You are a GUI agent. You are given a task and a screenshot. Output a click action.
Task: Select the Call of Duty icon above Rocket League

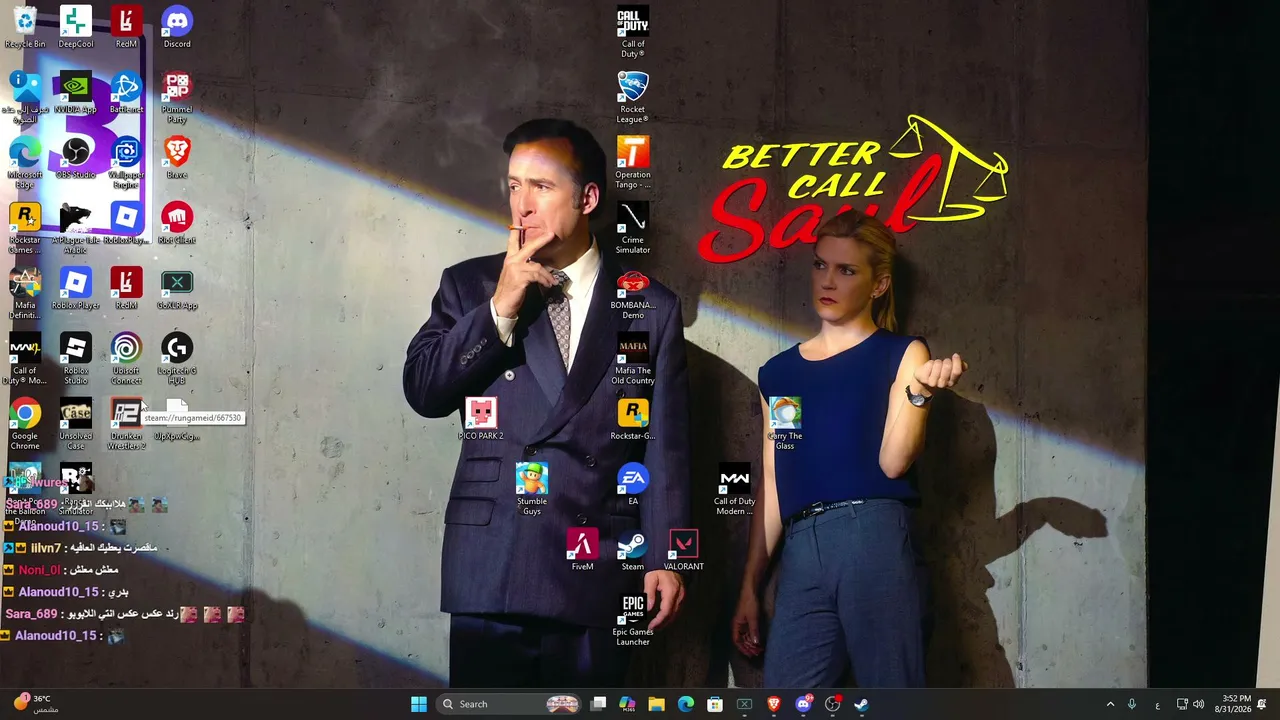633,32
